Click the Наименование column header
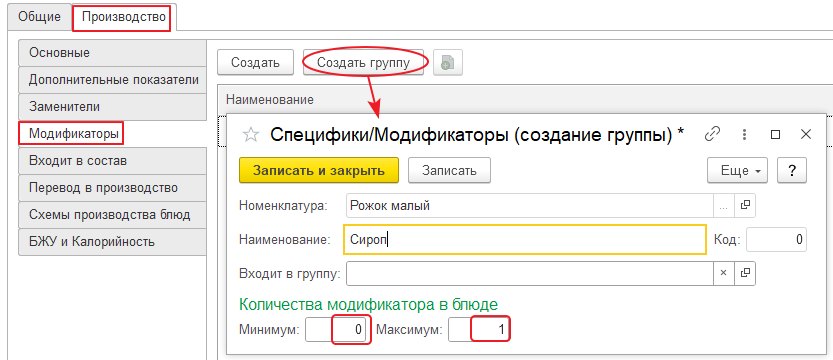Image resolution: width=833 pixels, height=360 pixels. tap(269, 99)
